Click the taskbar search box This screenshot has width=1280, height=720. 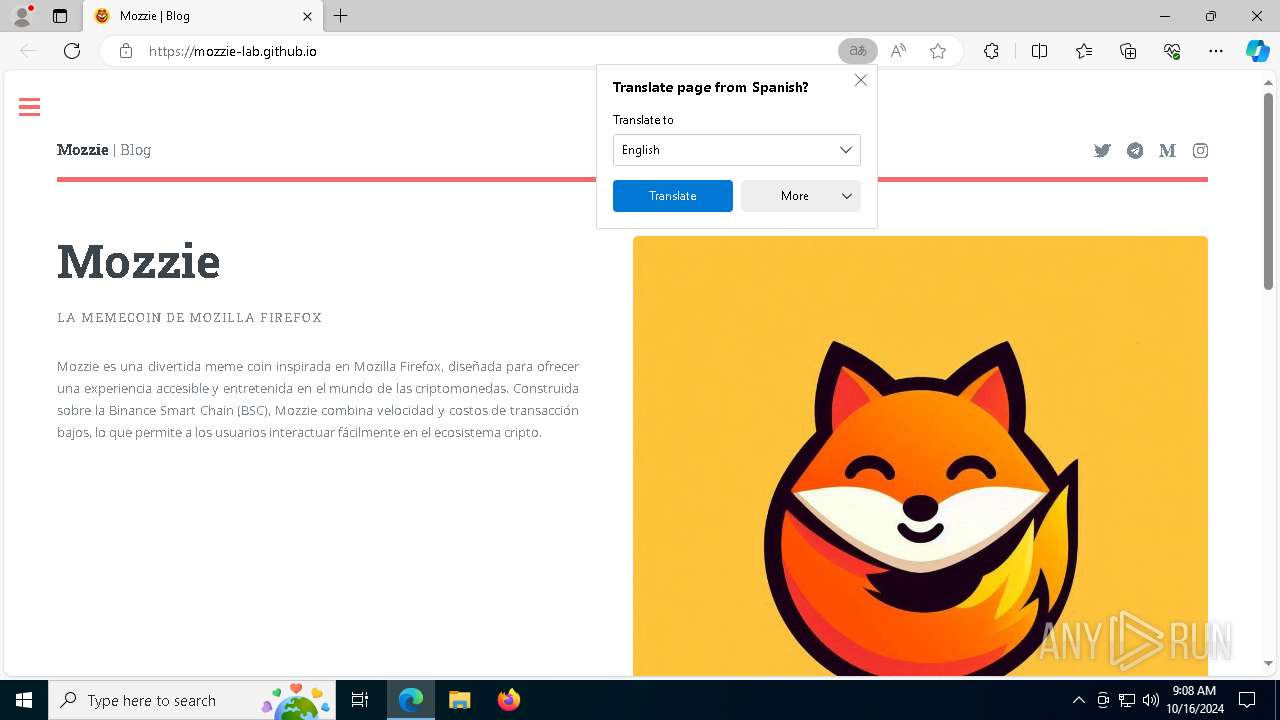click(x=192, y=700)
